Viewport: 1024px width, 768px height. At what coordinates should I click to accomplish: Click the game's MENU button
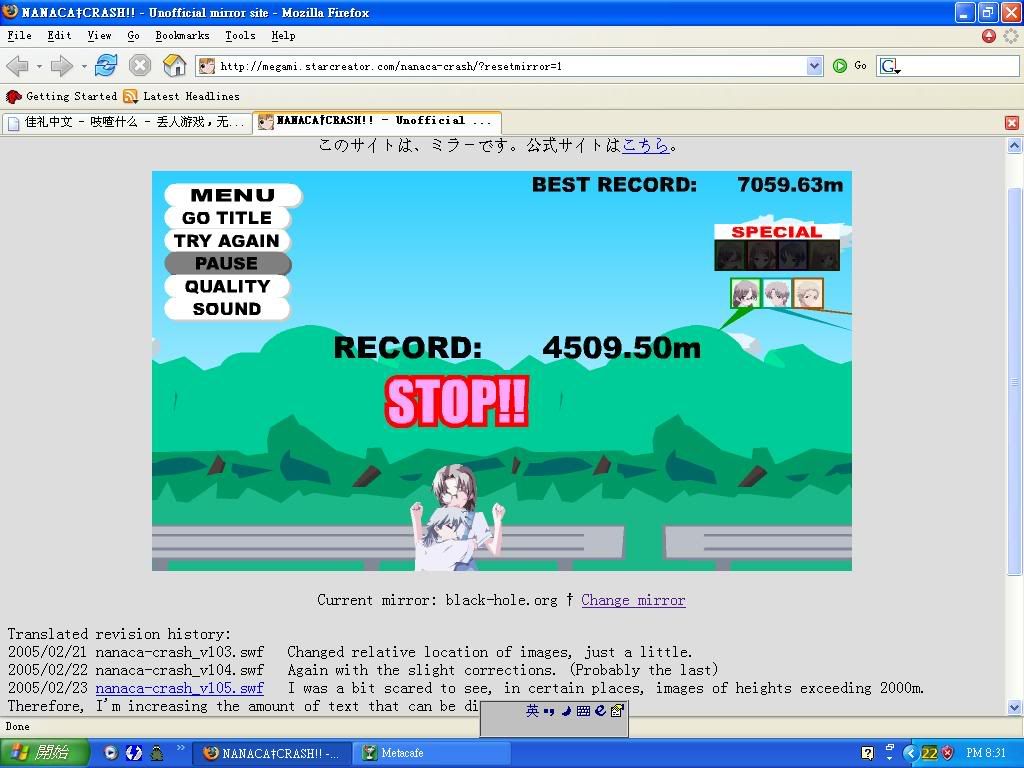pos(232,195)
